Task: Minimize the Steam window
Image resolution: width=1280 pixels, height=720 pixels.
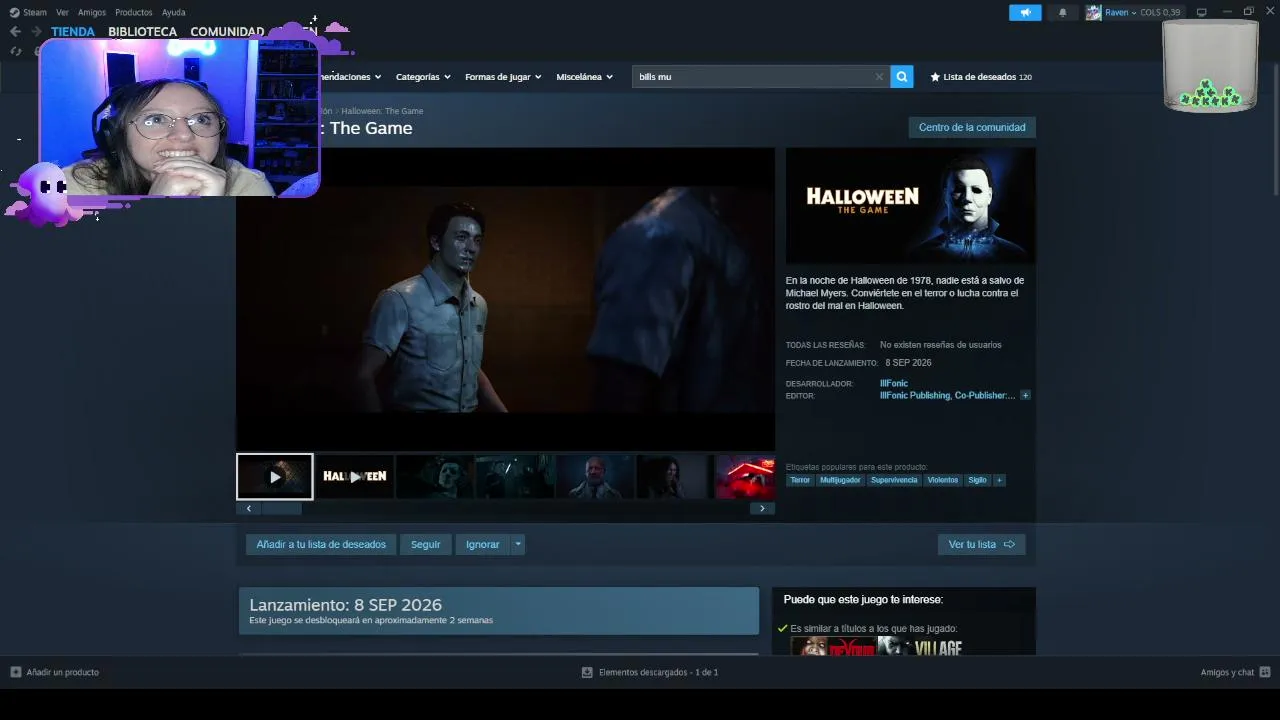Action: (1227, 12)
